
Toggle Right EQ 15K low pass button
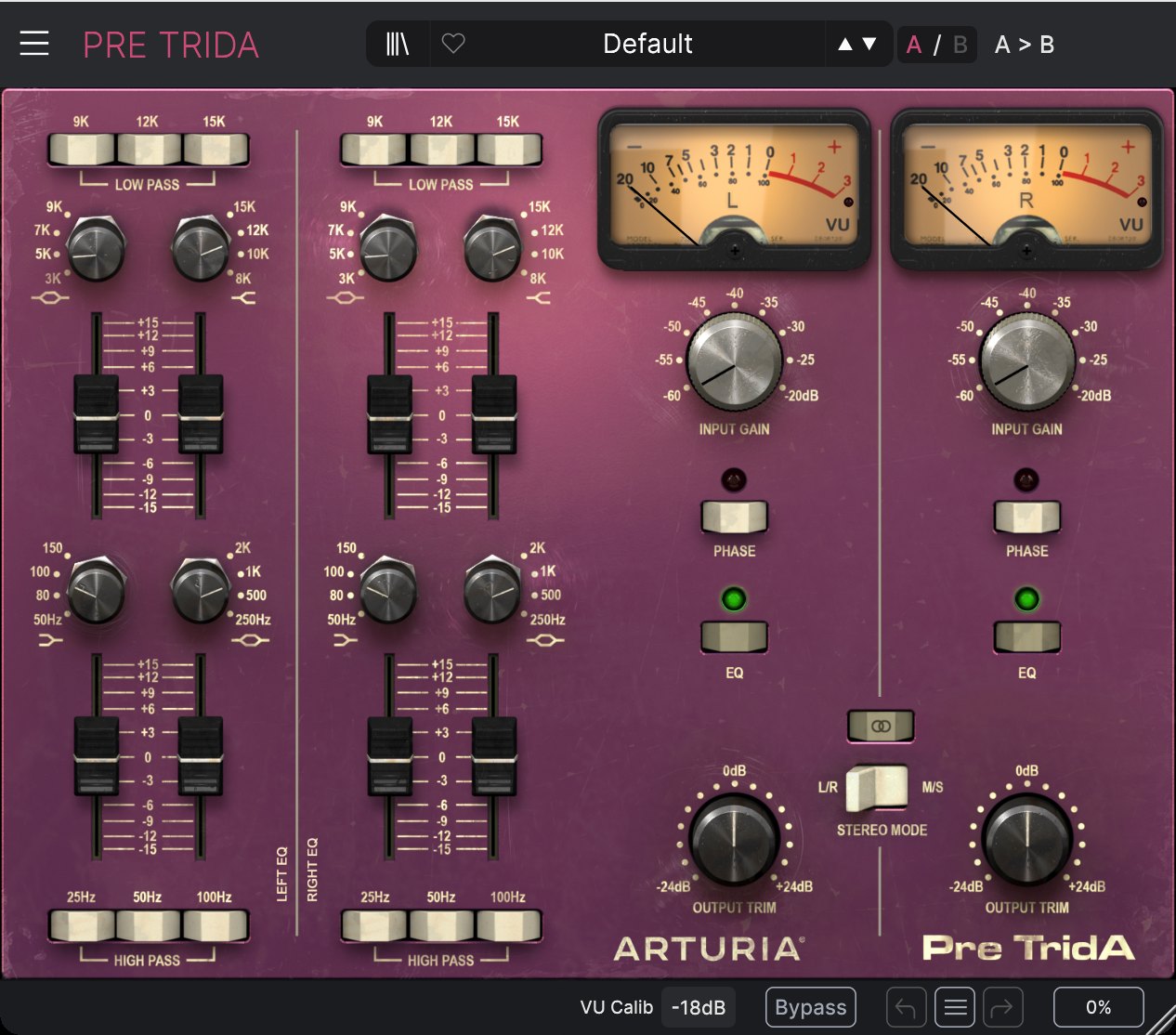509,149
